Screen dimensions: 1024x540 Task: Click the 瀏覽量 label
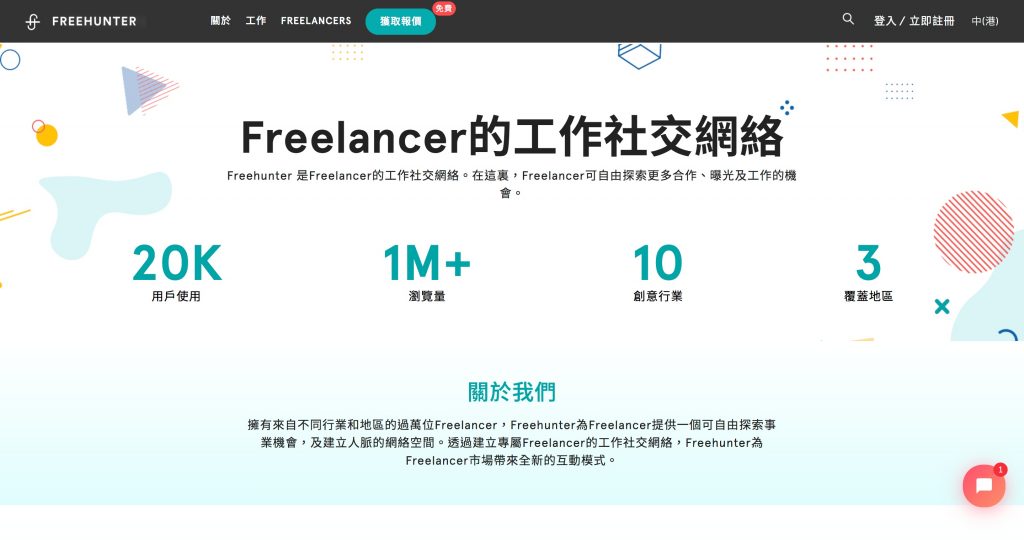[x=426, y=296]
